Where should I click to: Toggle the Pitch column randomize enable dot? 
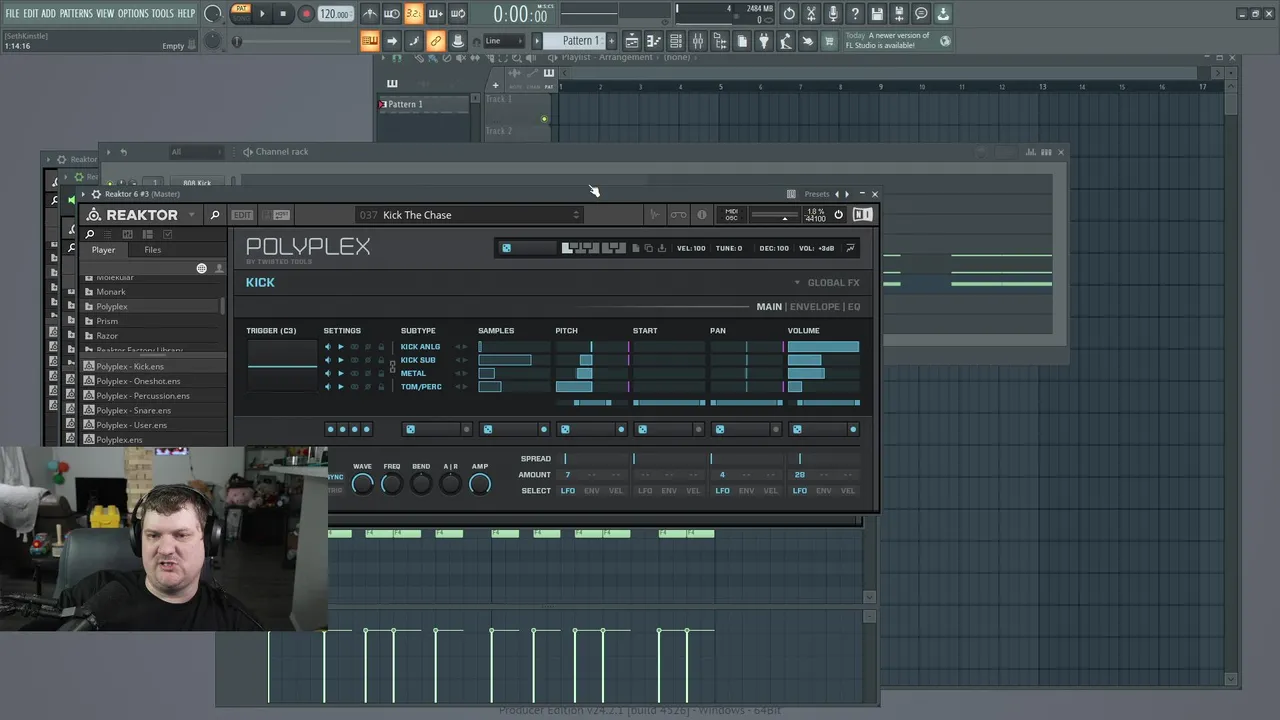[x=621, y=429]
